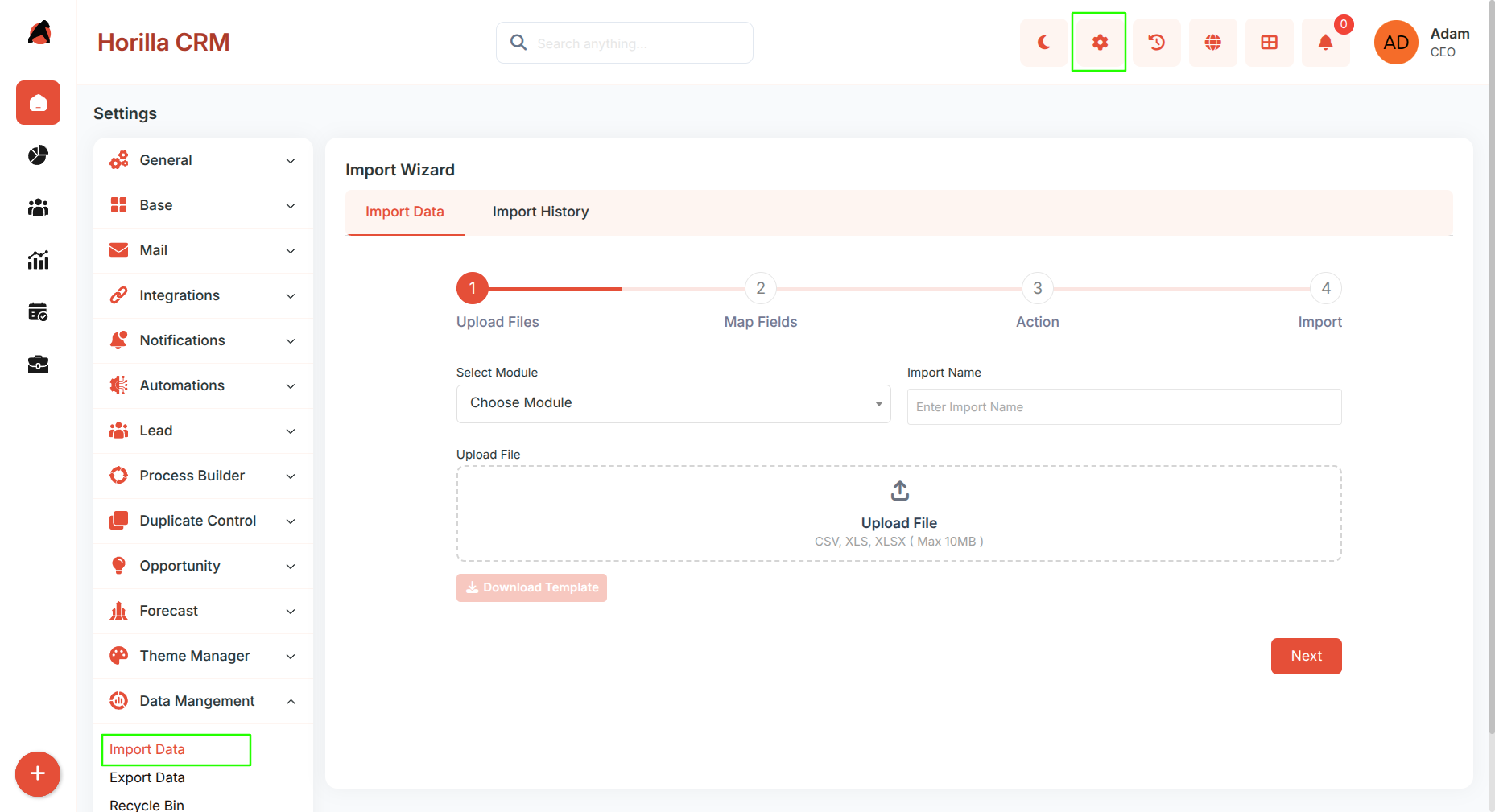
Task: Open the Choose Module dropdown
Action: (x=673, y=403)
